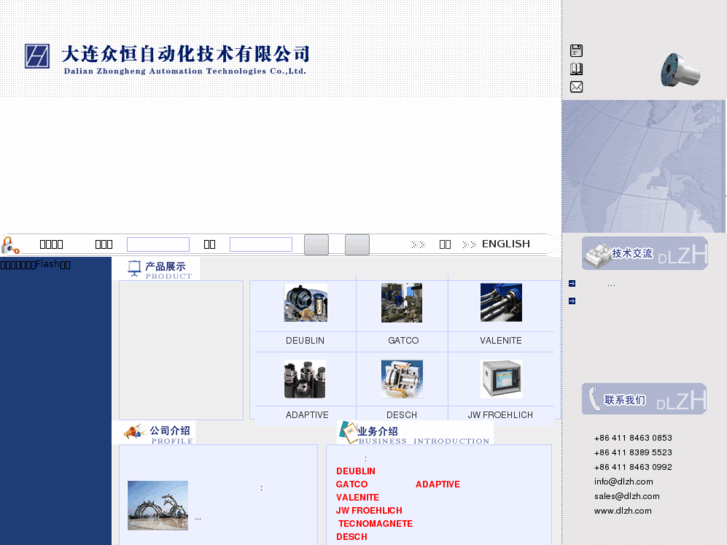The width and height of the screenshot is (727, 545).
Task: Click the save/disk icon in the sidebar
Action: [576, 51]
